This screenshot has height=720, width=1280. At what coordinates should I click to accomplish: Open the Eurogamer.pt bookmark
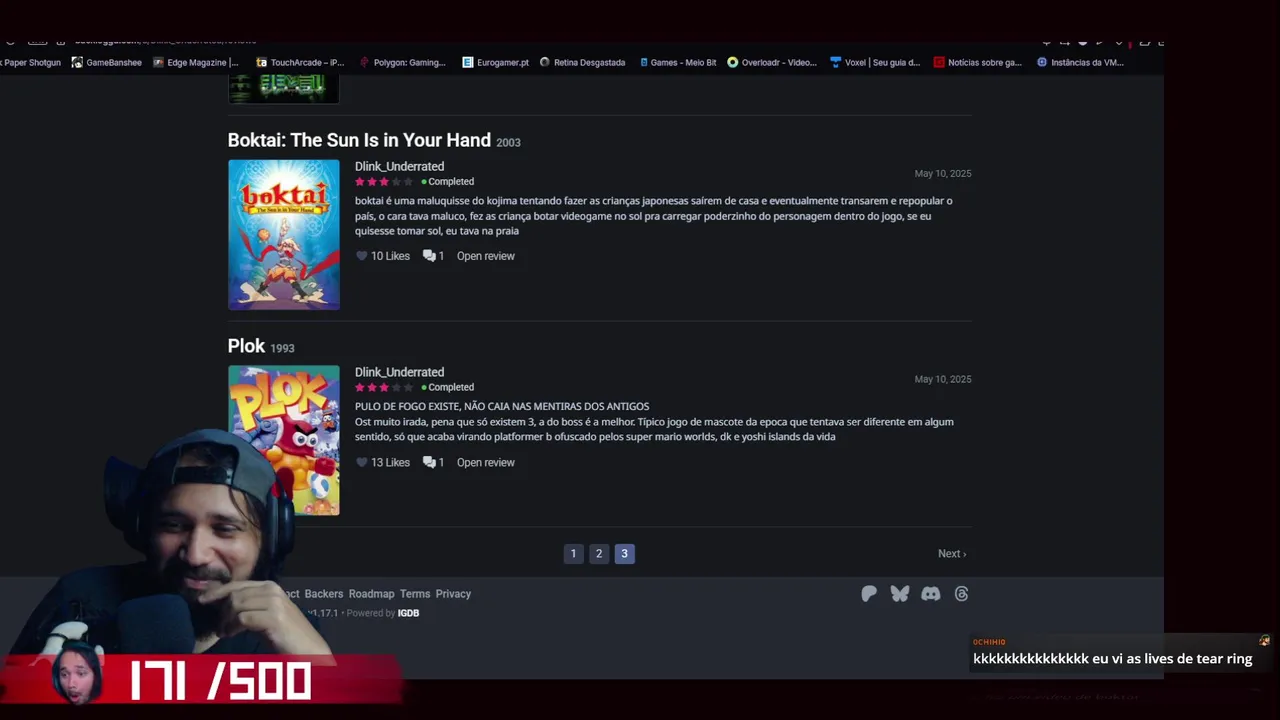tap(495, 62)
